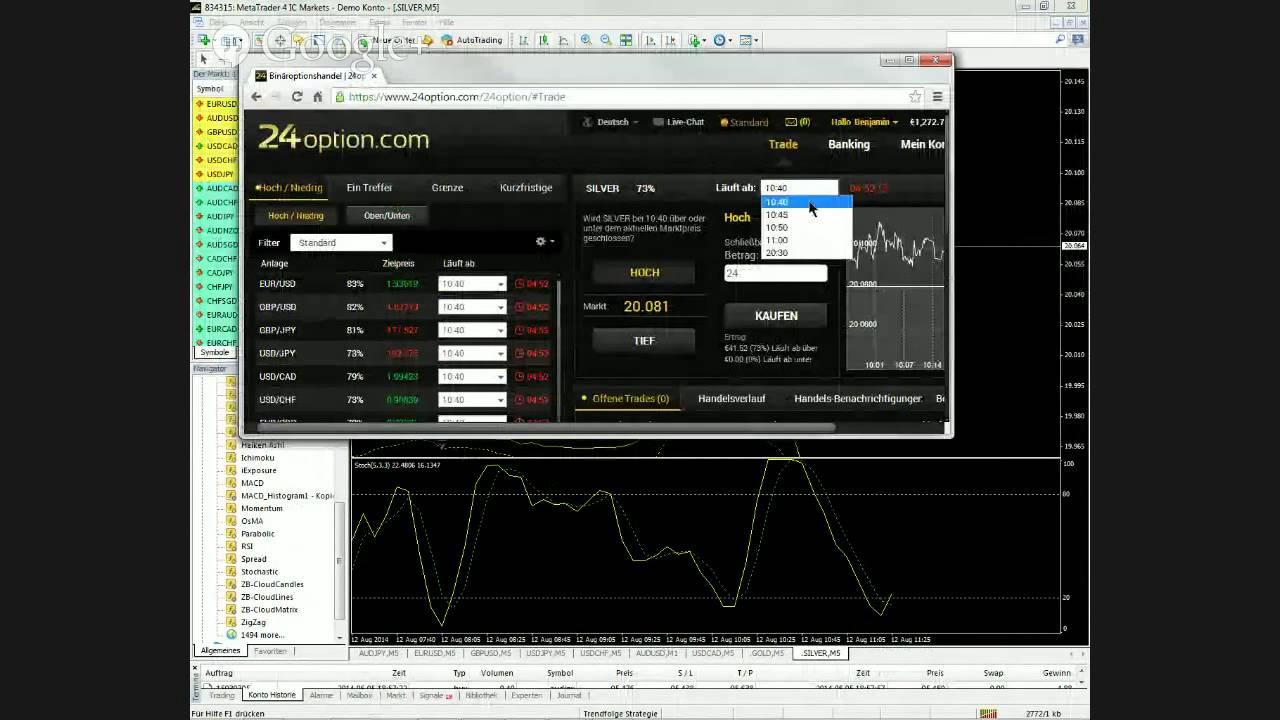
Task: Switch chart to line chart type
Action: coord(564,41)
